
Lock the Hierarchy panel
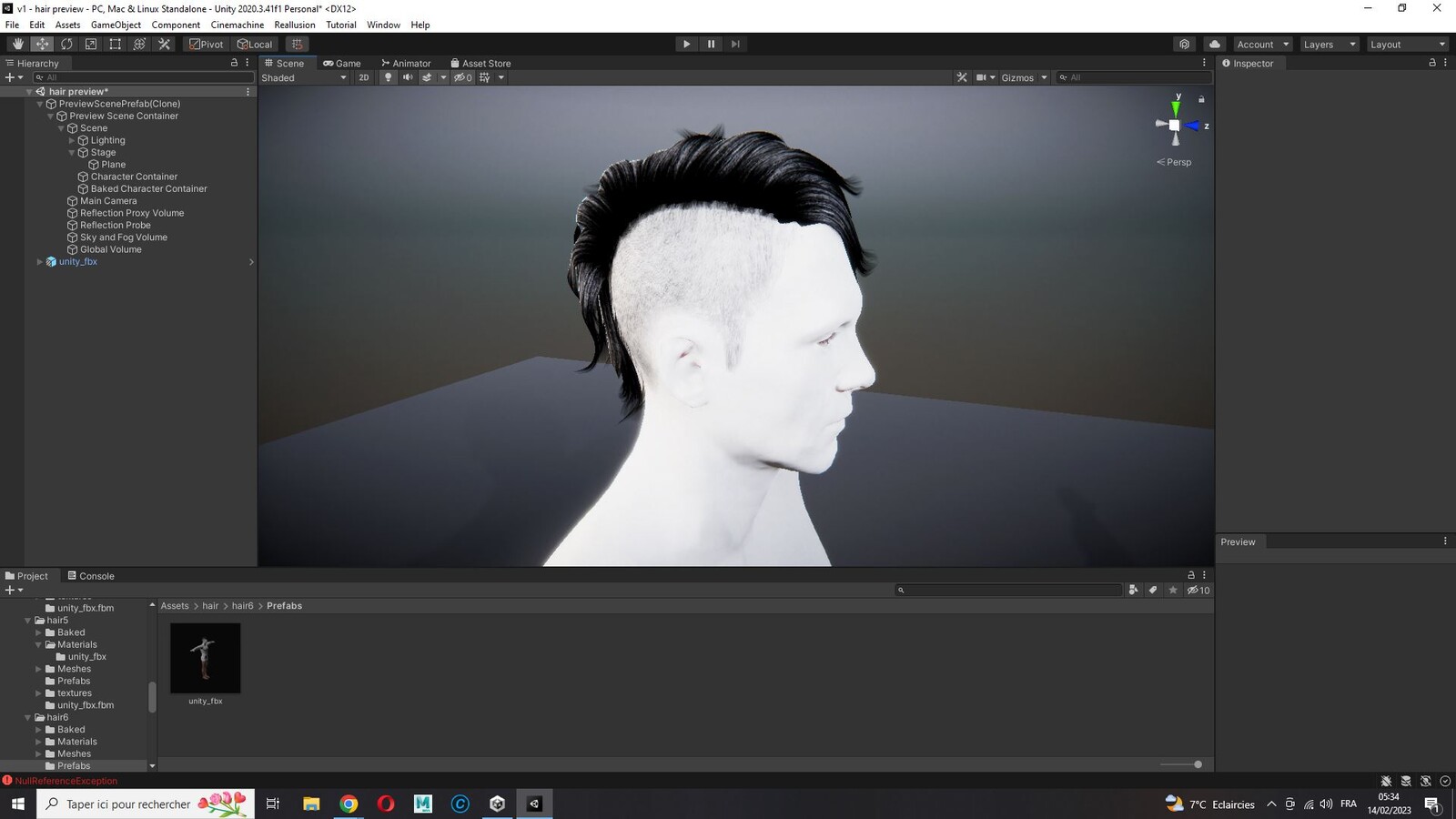[x=234, y=63]
